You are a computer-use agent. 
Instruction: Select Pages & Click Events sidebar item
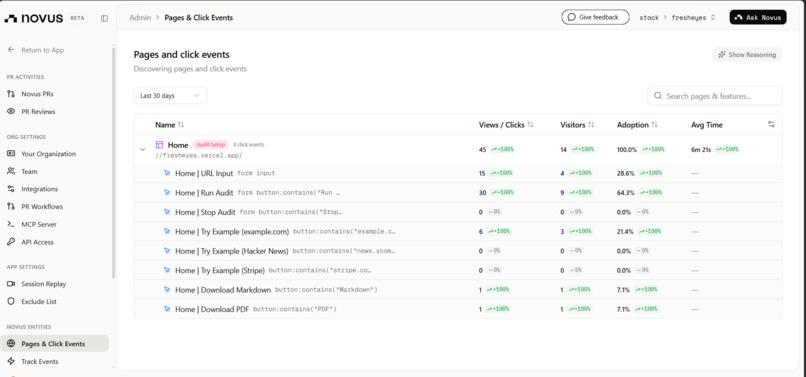(54, 344)
